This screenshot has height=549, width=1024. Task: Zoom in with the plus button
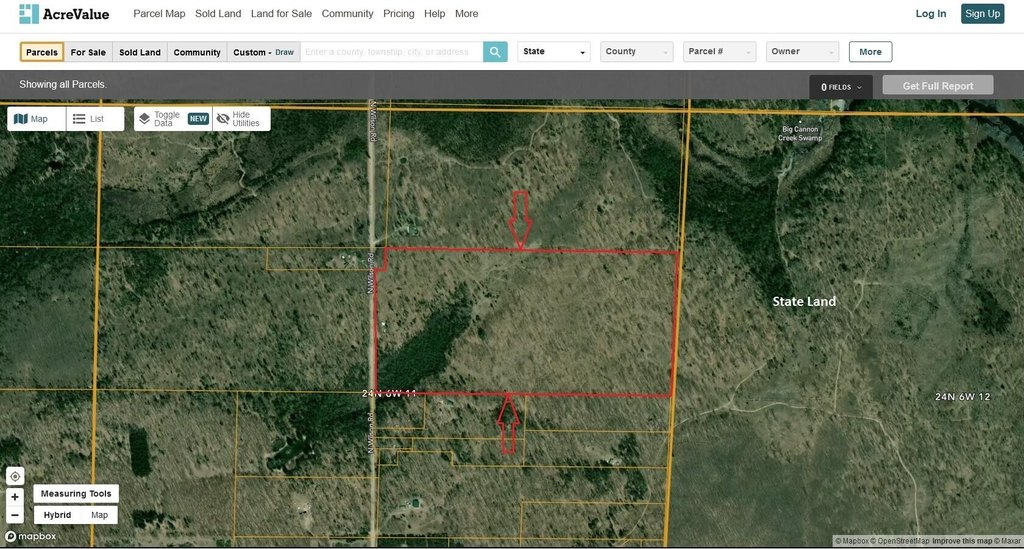[15, 497]
